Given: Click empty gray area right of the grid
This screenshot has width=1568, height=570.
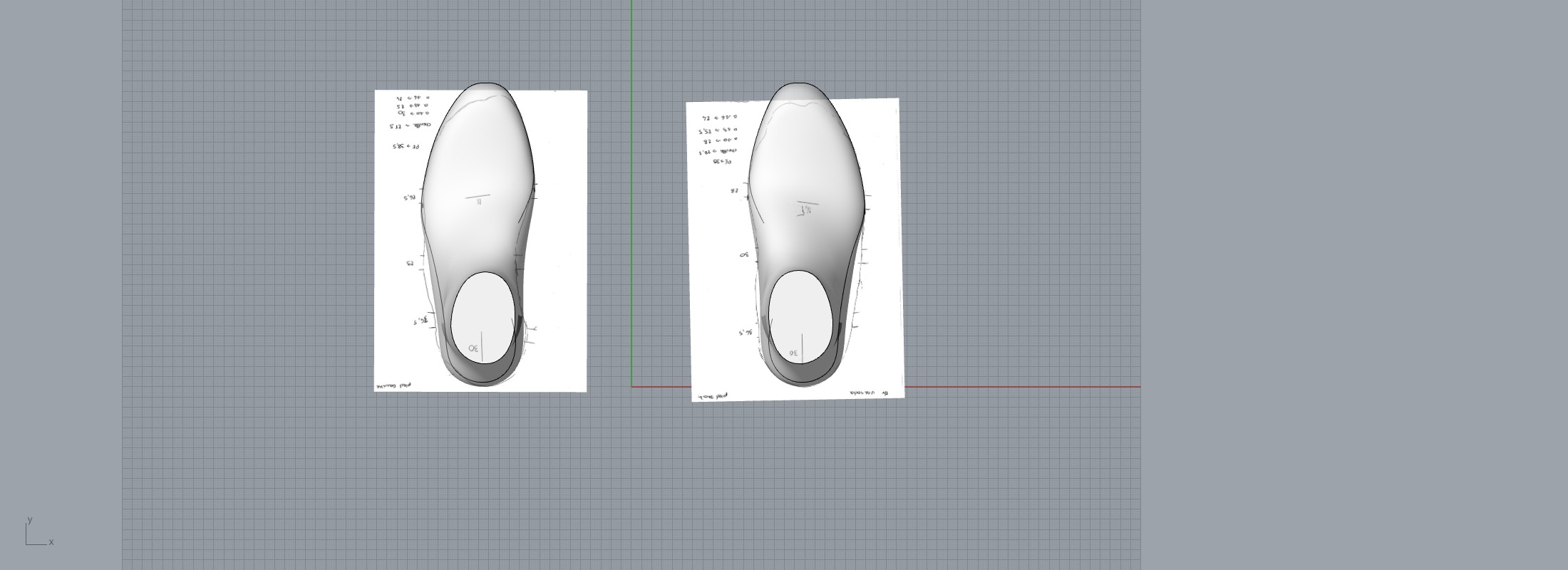Looking at the screenshot, I should (1354, 285).
